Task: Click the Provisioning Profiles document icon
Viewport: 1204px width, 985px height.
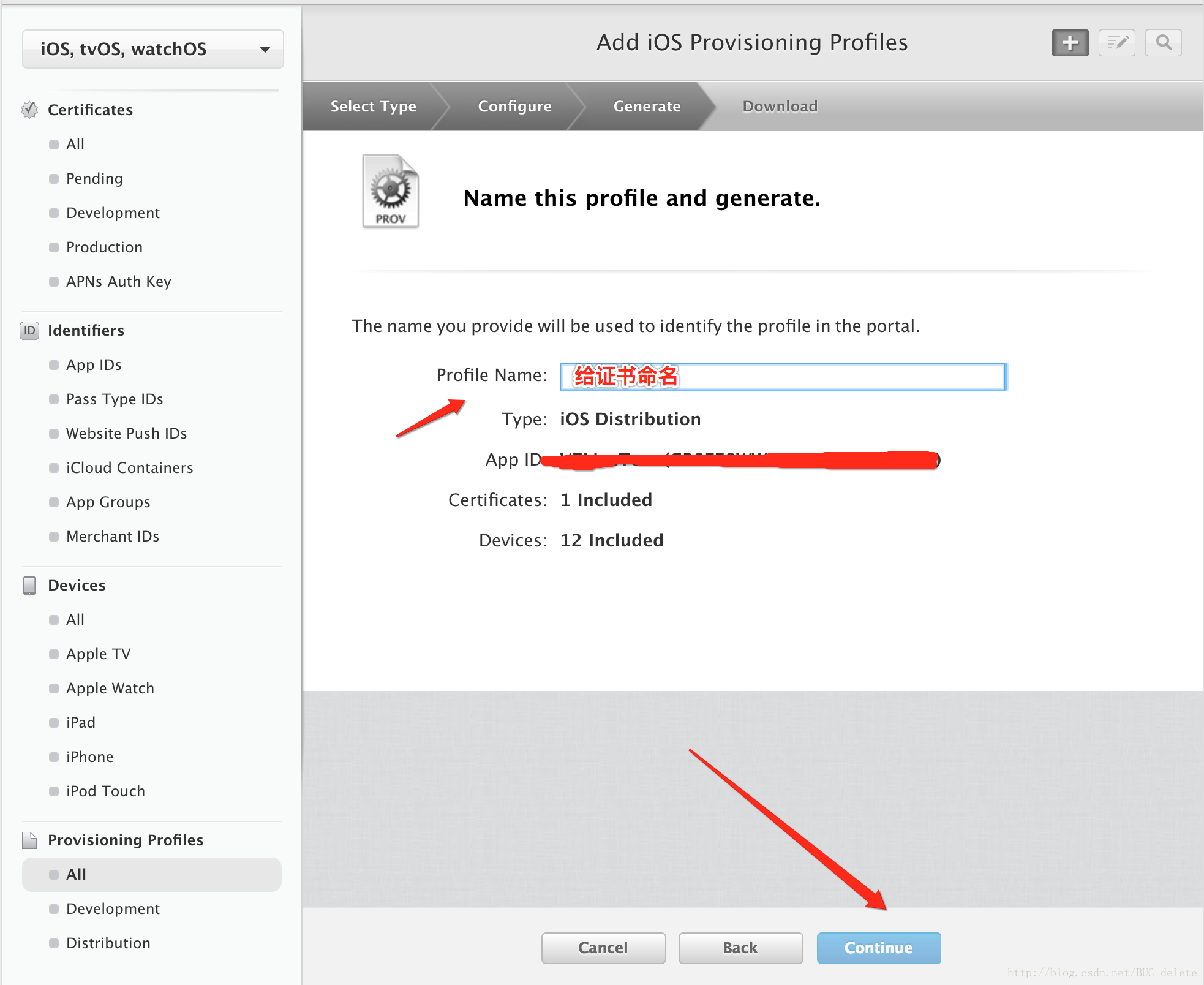Action: pos(29,840)
